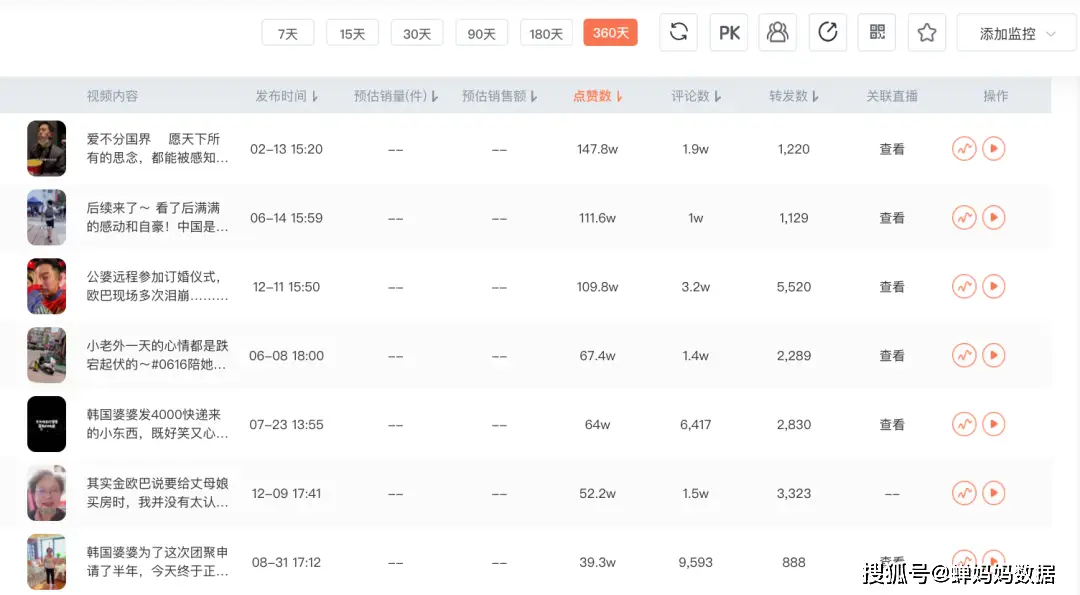The image size is (1080, 595).
Task: Play the 12-09 17:41 video
Action: pos(993,493)
